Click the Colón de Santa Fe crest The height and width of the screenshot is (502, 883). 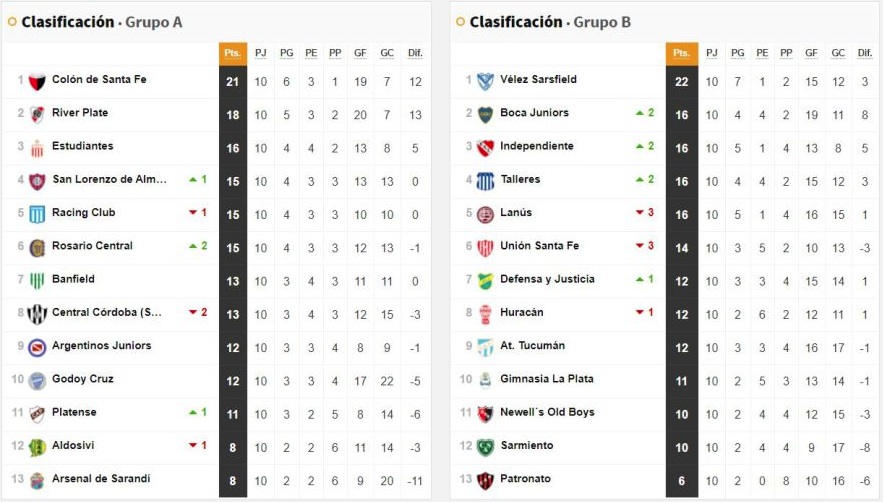[x=37, y=81]
